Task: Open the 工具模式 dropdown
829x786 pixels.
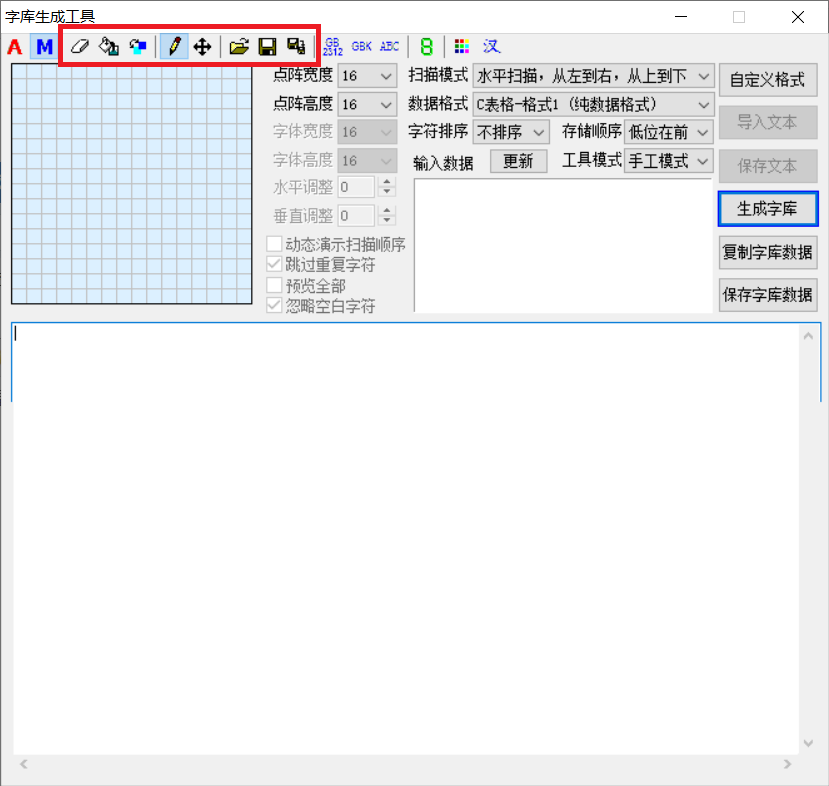Action: pos(669,161)
